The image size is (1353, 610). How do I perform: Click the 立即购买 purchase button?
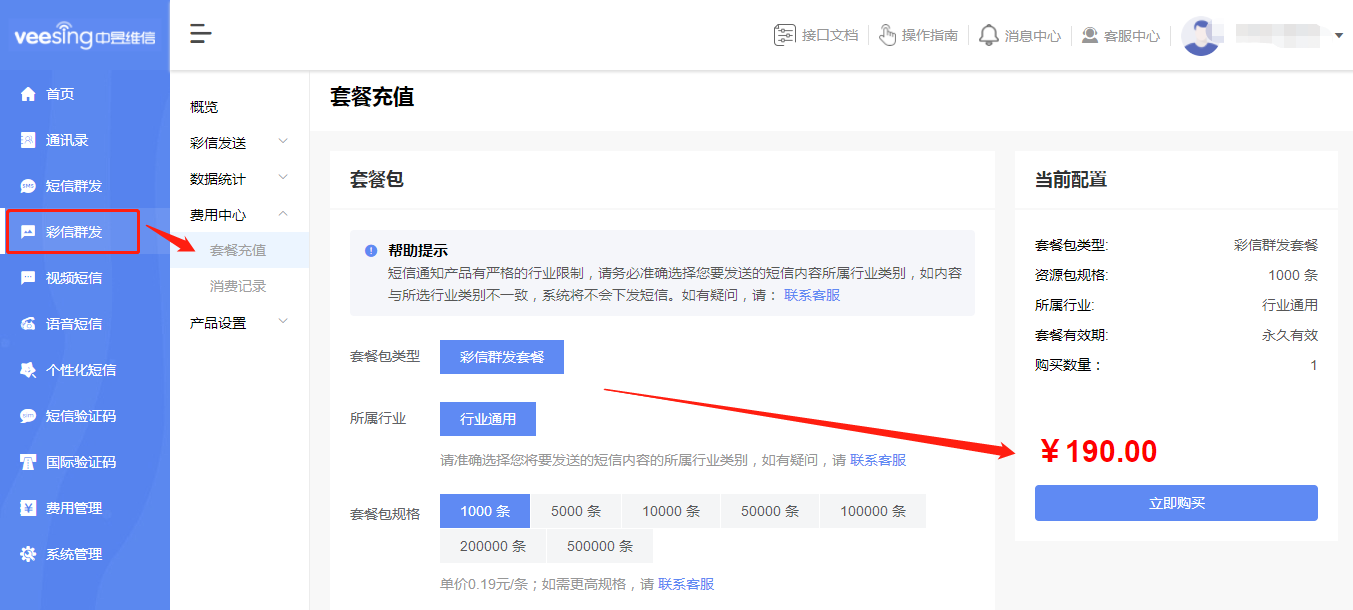coord(1176,503)
